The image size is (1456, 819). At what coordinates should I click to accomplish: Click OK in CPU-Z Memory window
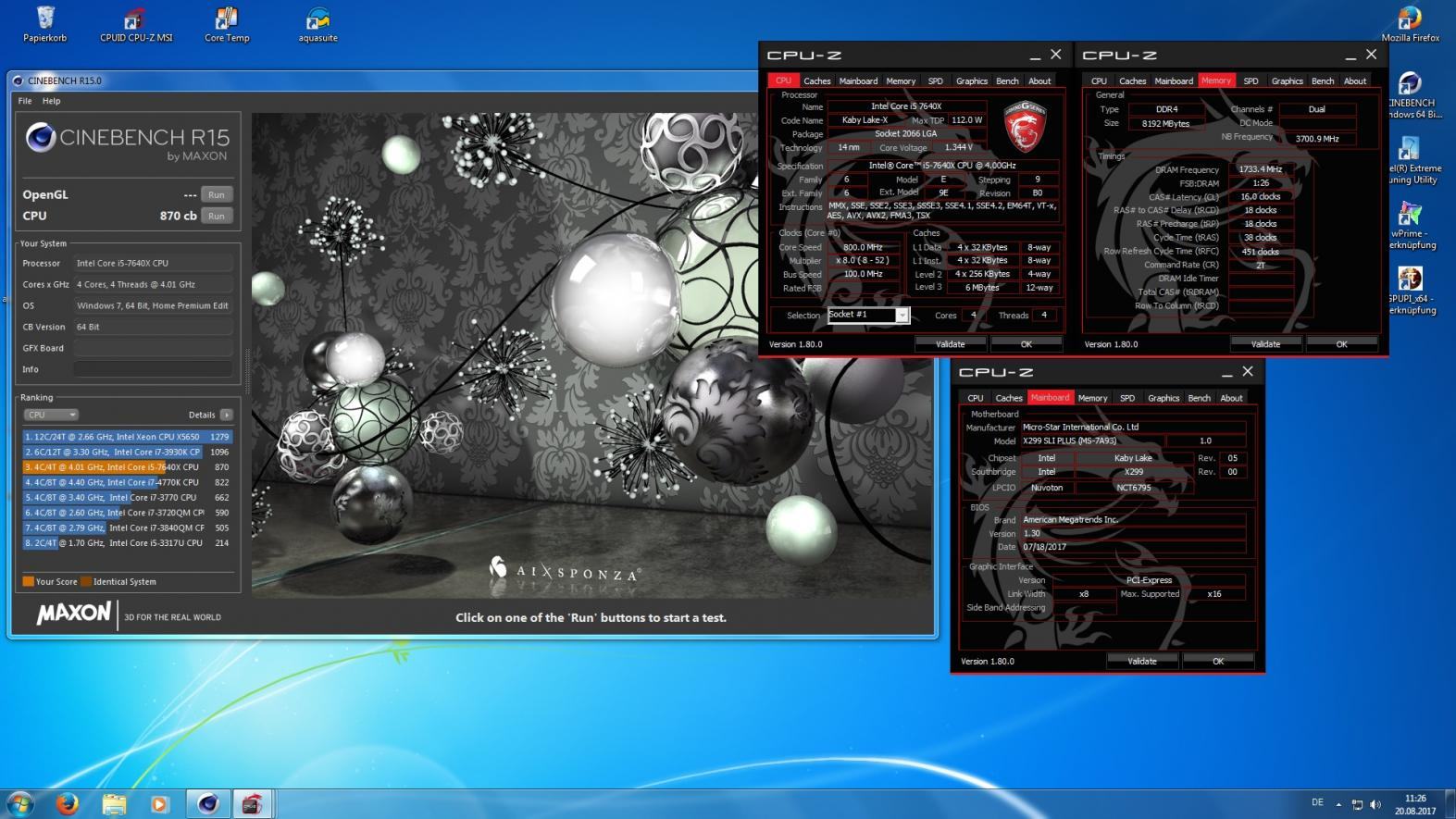click(1341, 344)
